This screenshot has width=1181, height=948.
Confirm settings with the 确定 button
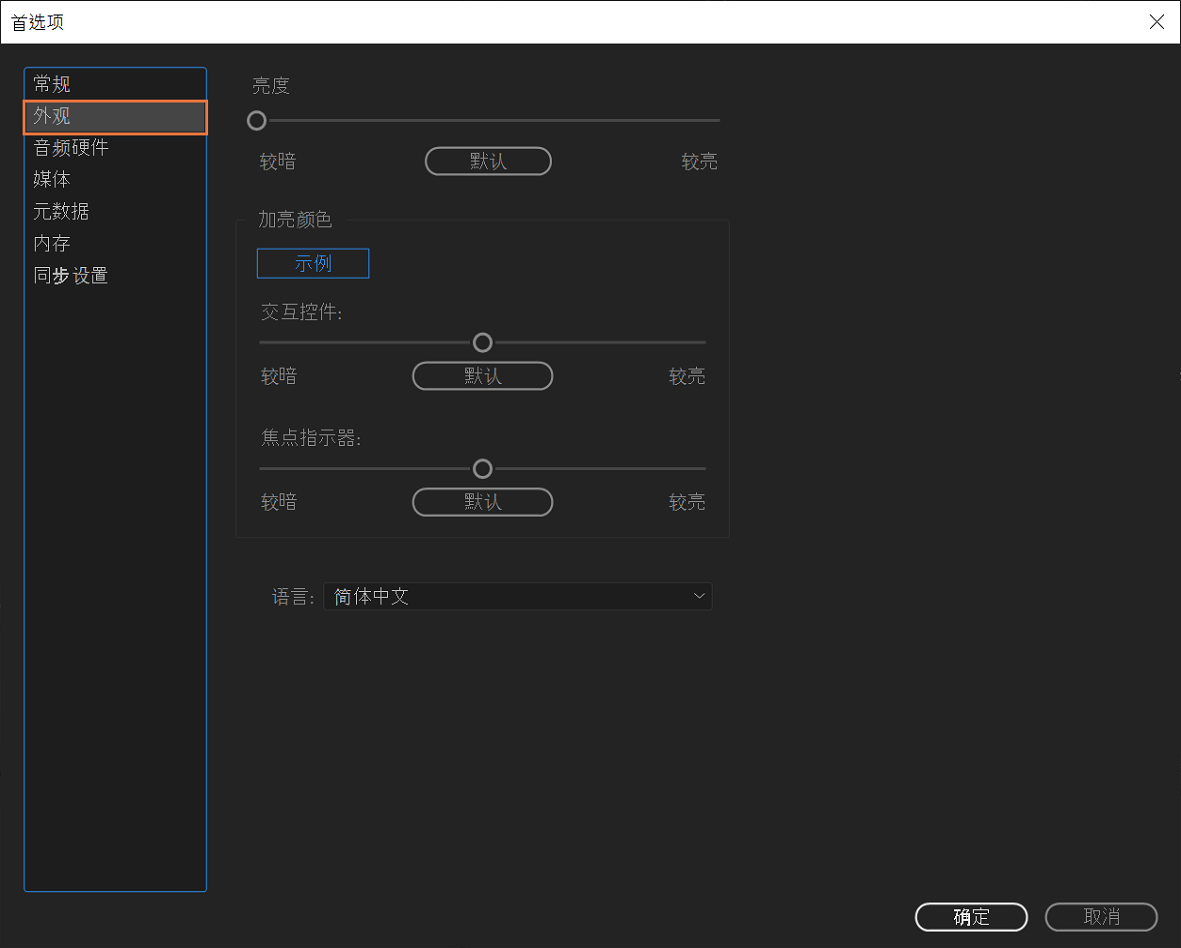pyautogui.click(x=970, y=917)
